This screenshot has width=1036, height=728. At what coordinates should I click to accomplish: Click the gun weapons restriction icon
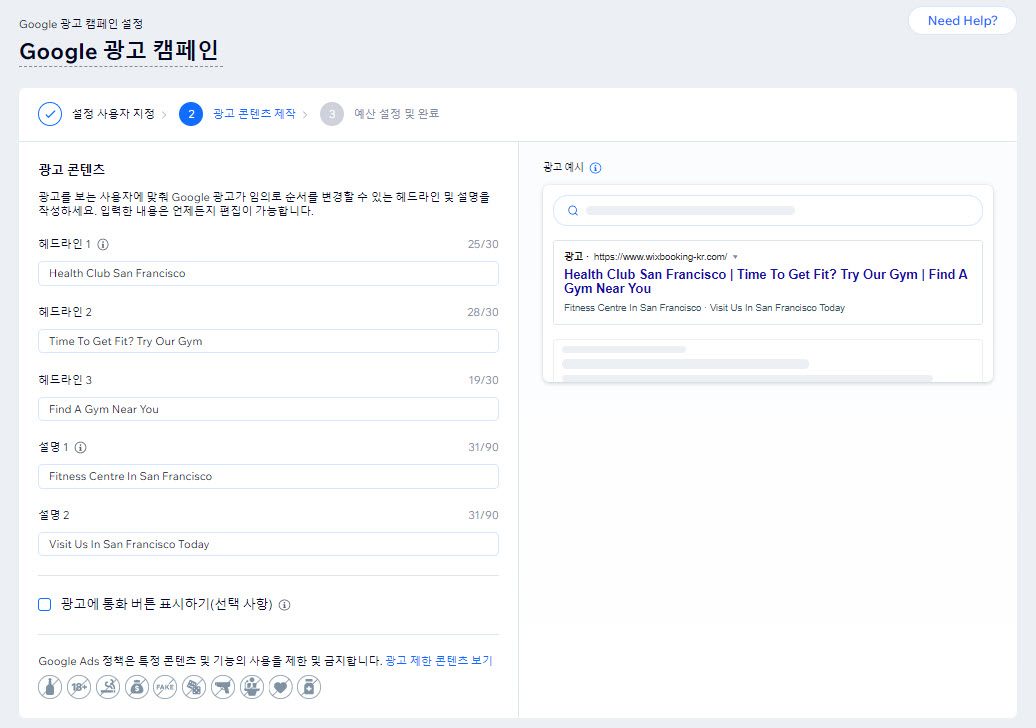pos(223,687)
